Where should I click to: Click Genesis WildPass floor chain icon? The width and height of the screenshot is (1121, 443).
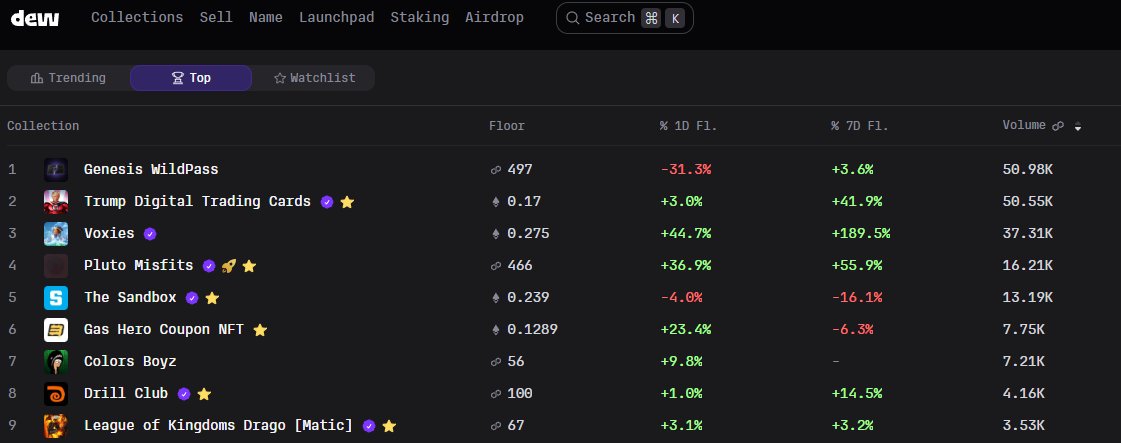[x=495, y=170]
